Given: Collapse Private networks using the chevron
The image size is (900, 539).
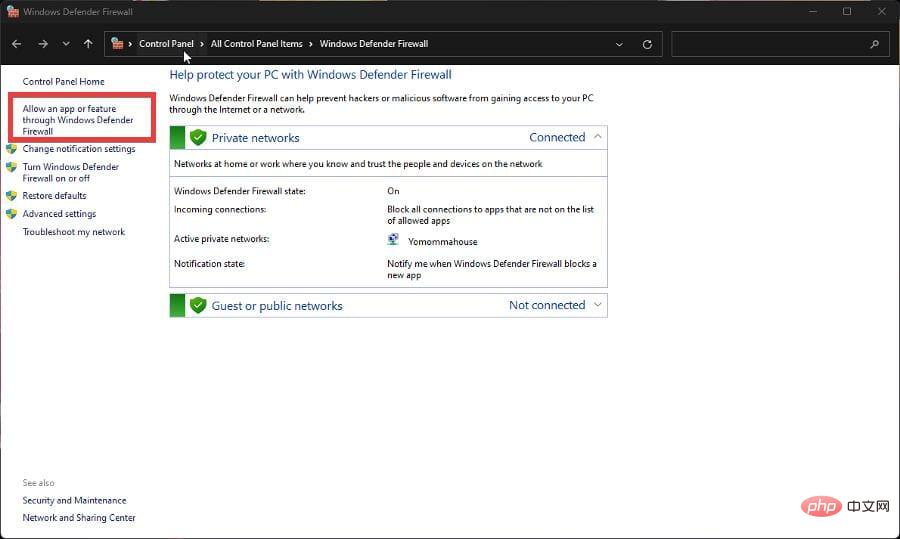Looking at the screenshot, I should tap(598, 137).
